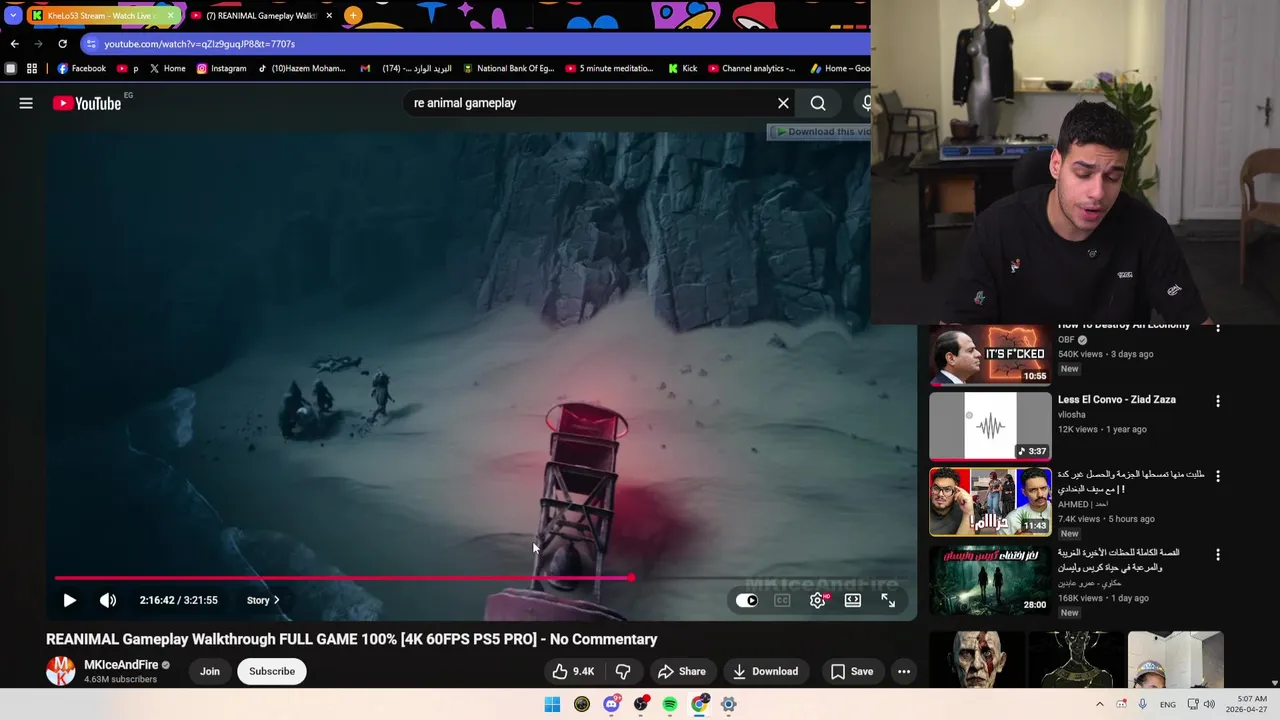Screen dimensions: 1280x720
Task: Open the Instagram bookmark
Action: 221,68
